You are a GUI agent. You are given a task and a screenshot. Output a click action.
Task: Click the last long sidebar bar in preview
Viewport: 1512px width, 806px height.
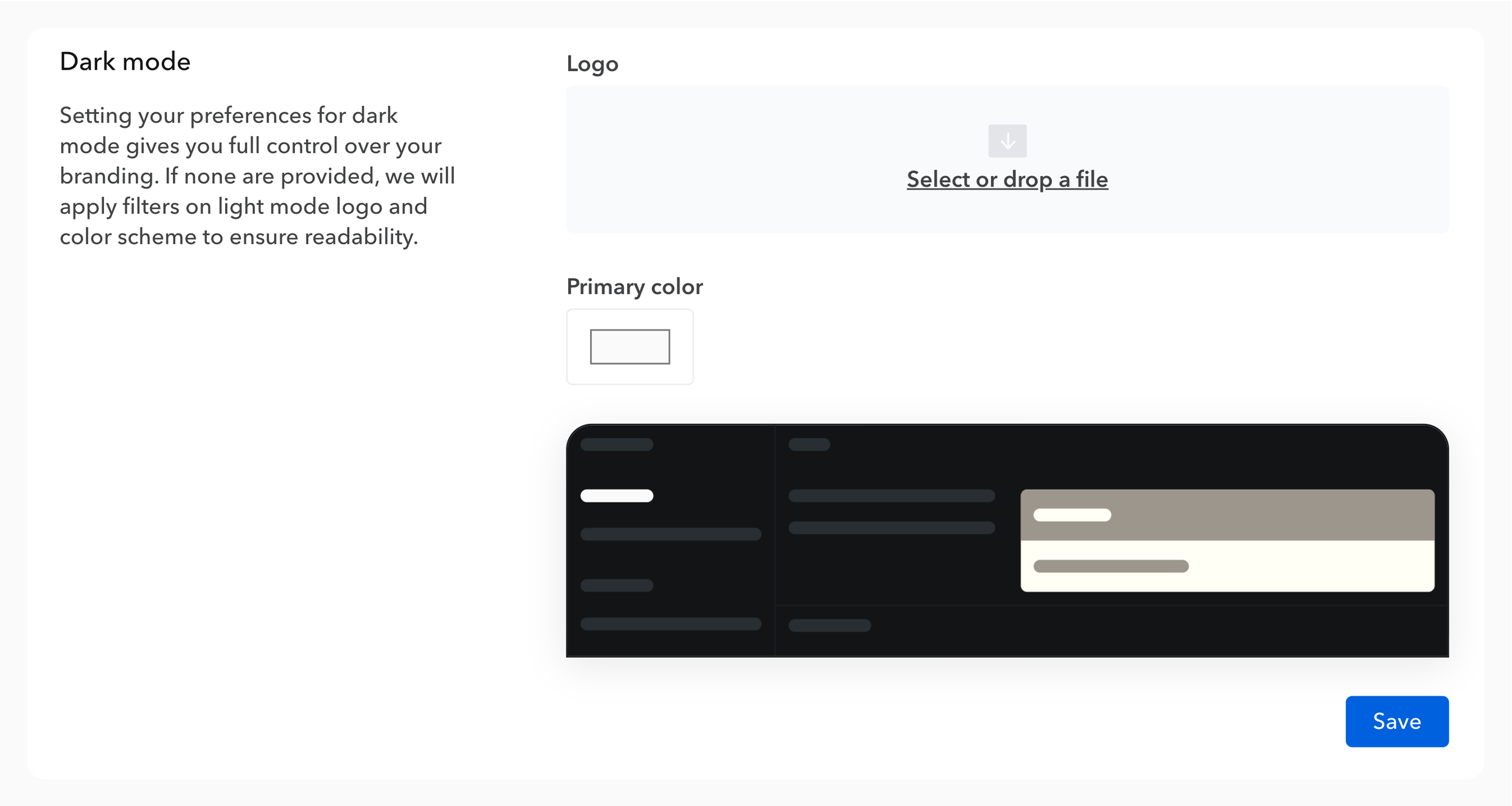[671, 623]
